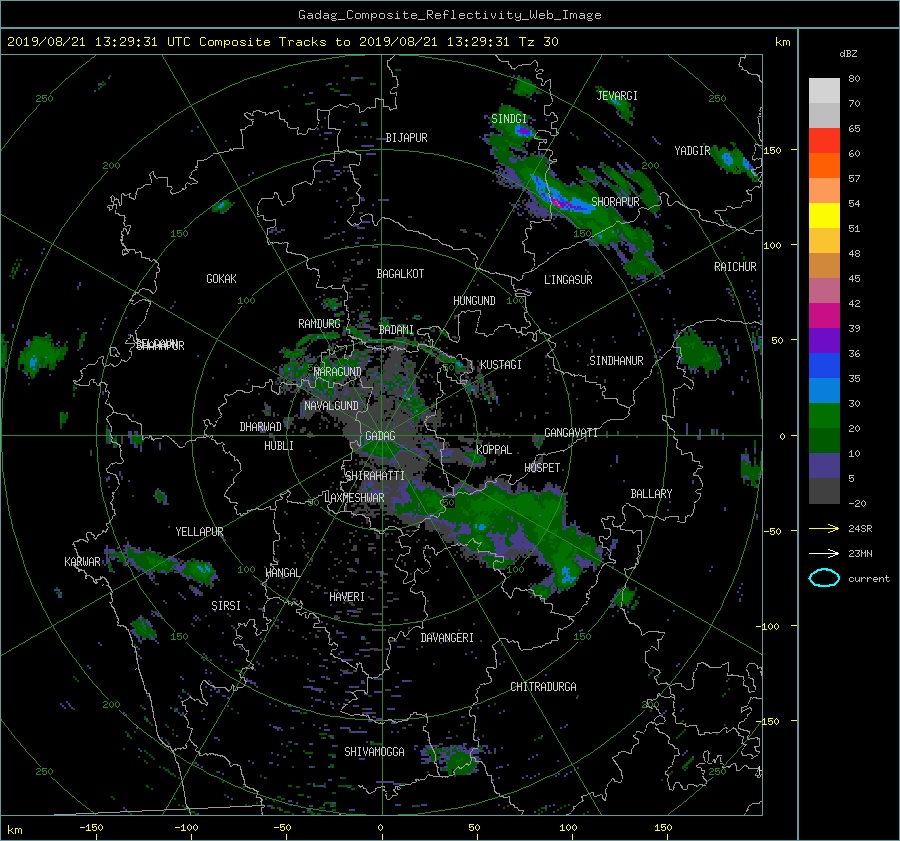Select the KUSTAGI label
The height and width of the screenshot is (841, 900).
(501, 365)
